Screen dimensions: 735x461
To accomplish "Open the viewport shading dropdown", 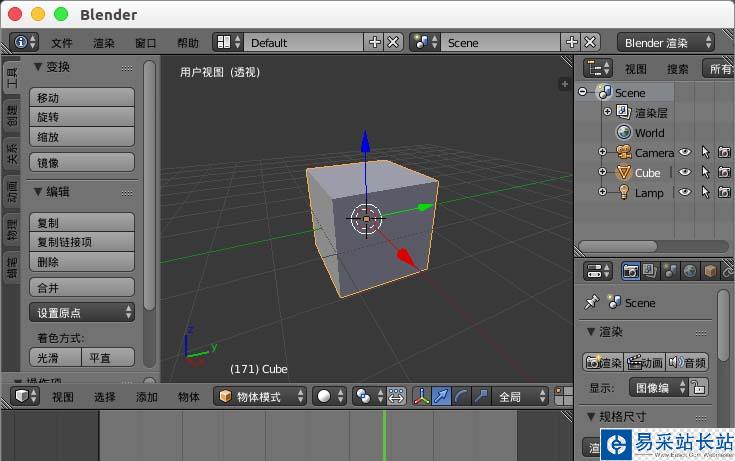I will 329,396.
